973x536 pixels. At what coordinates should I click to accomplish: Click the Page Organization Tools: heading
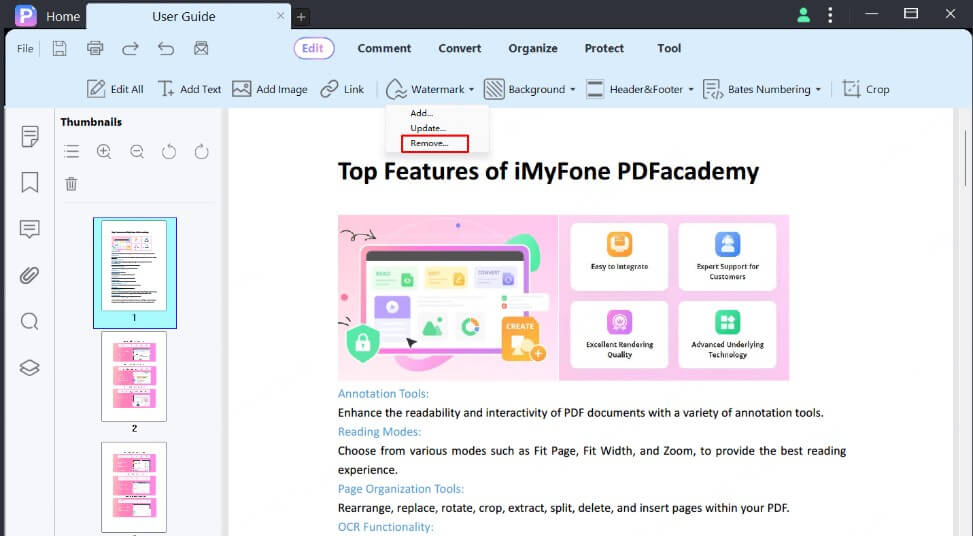[401, 489]
